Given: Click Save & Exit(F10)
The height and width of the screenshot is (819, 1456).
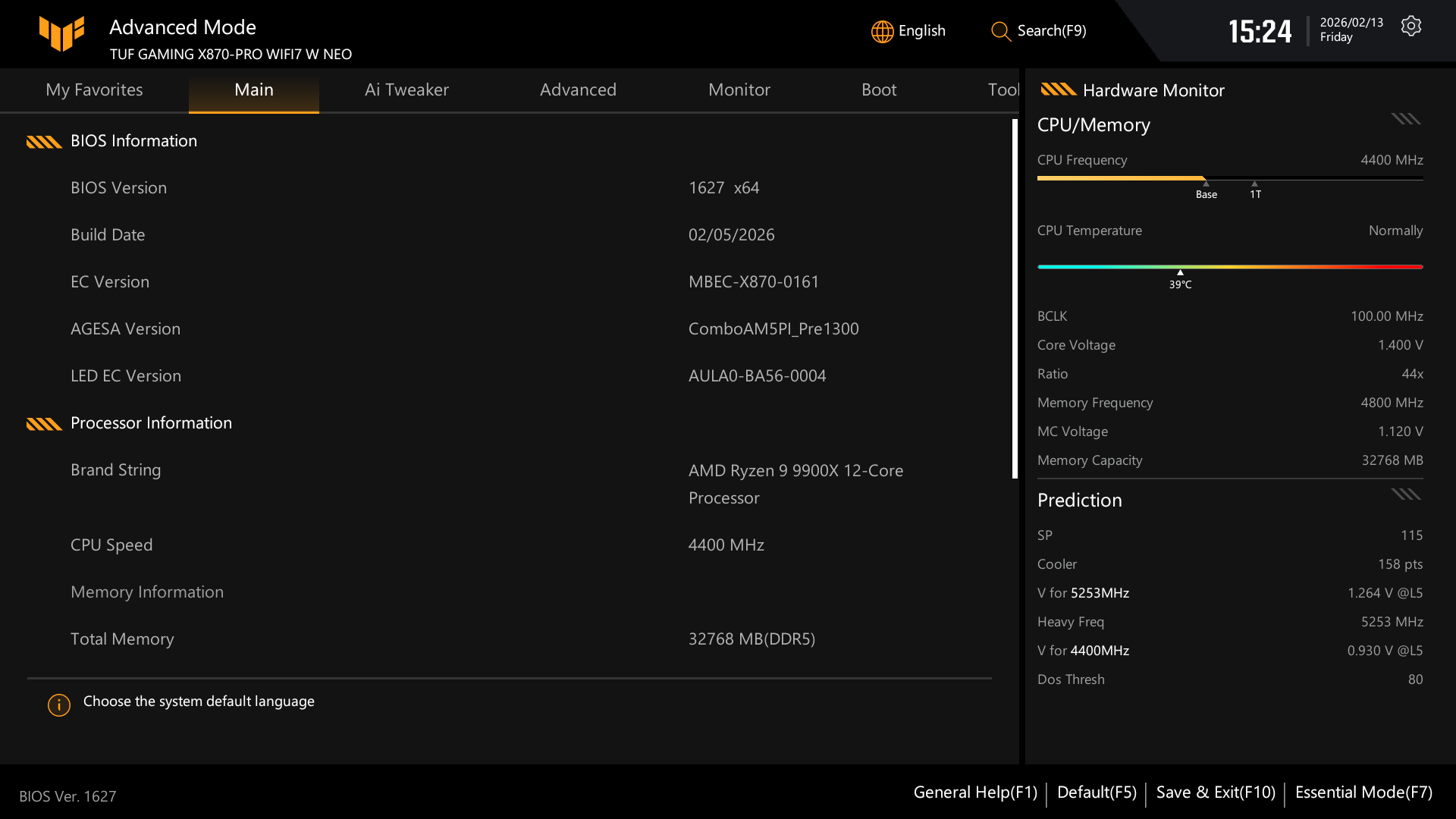Looking at the screenshot, I should tap(1215, 792).
